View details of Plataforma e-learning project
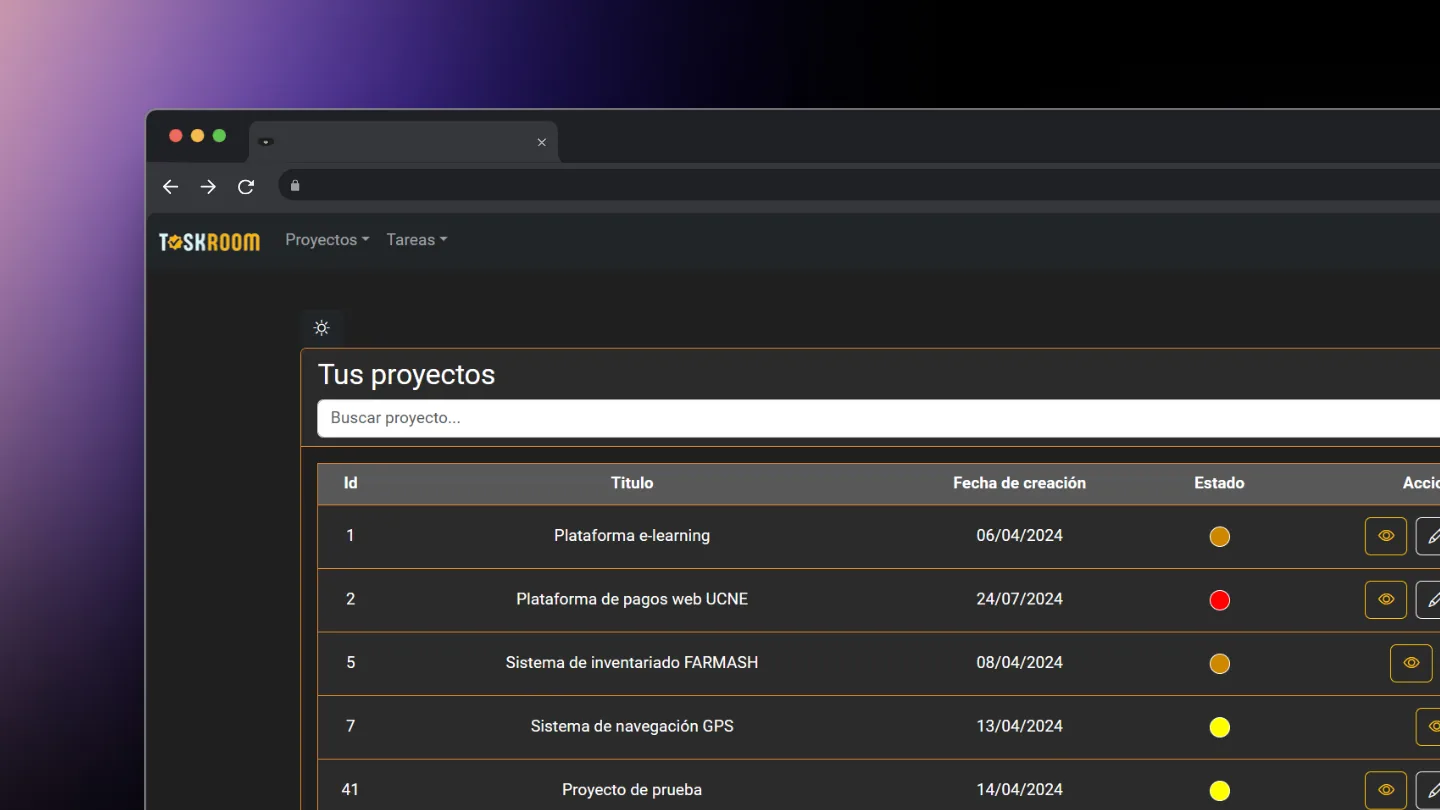Screen dimensions: 1440x810 tap(1386, 536)
